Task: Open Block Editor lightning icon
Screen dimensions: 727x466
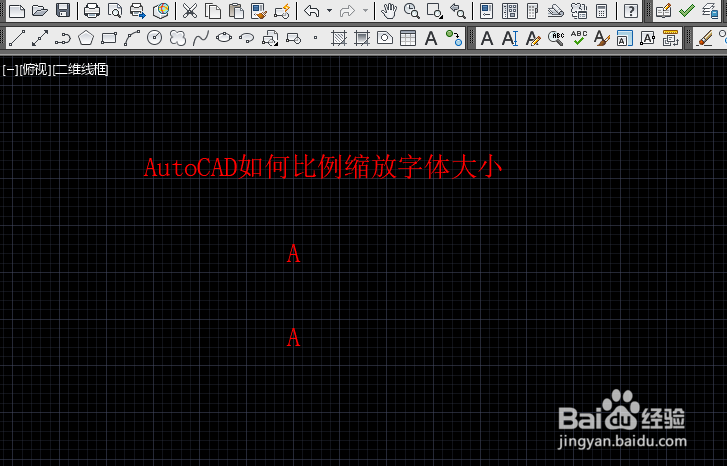Action: click(x=282, y=10)
